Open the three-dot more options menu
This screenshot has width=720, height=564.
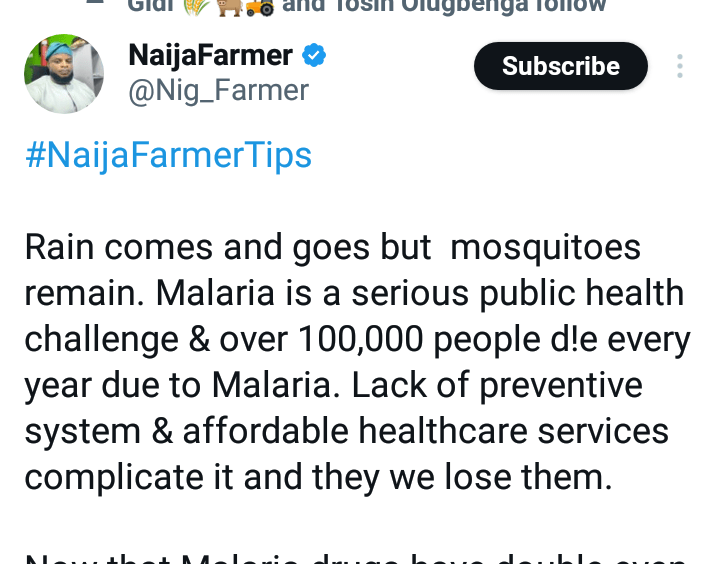pyautogui.click(x=680, y=66)
